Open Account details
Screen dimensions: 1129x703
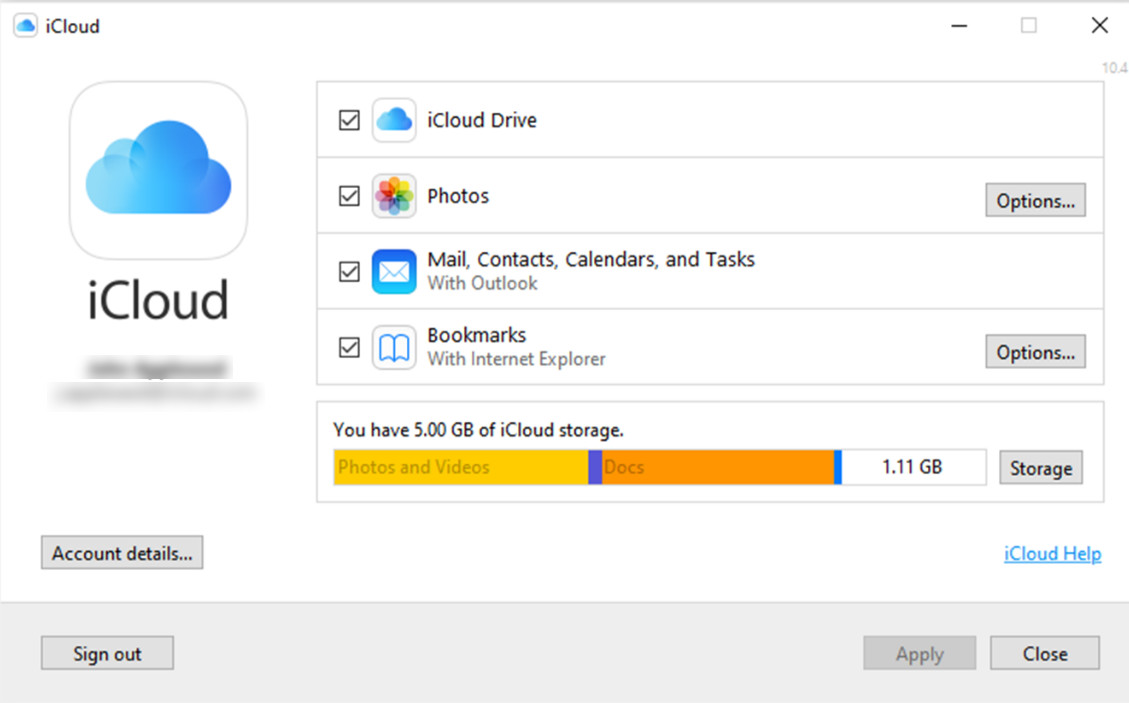121,552
